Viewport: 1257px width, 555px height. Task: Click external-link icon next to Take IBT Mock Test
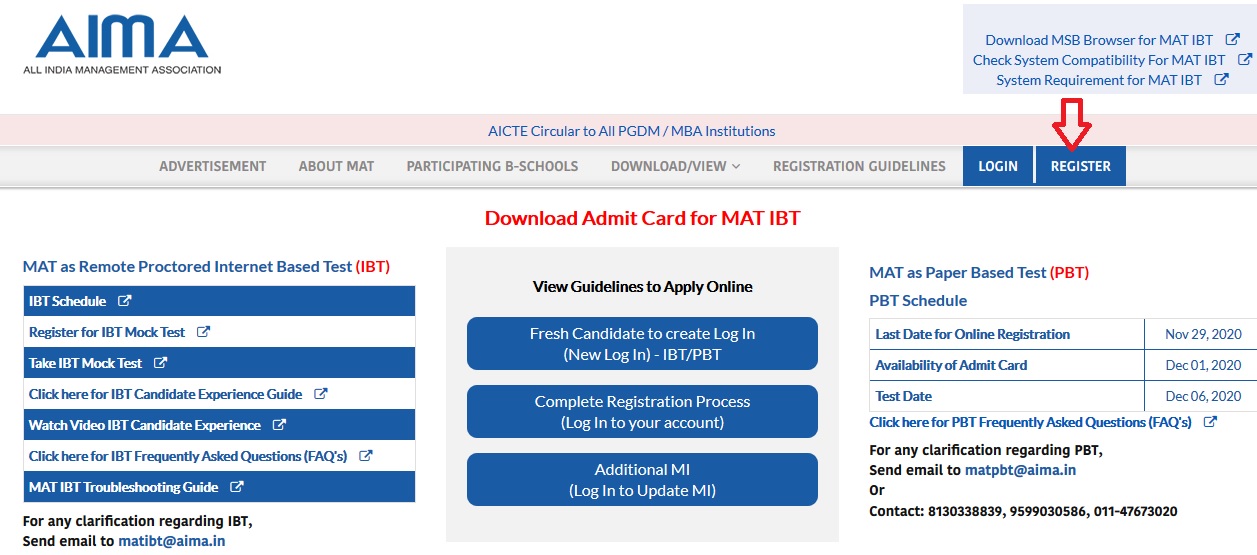tap(160, 363)
